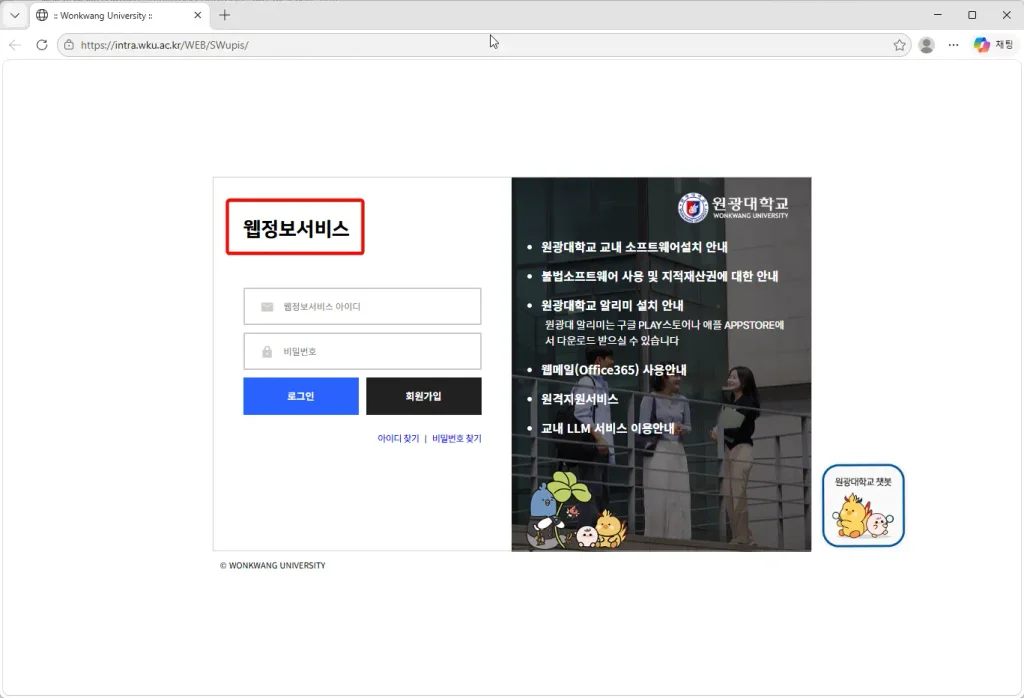Open 원광대학교 교내 소프트웨어설치 안내

click(x=634, y=247)
